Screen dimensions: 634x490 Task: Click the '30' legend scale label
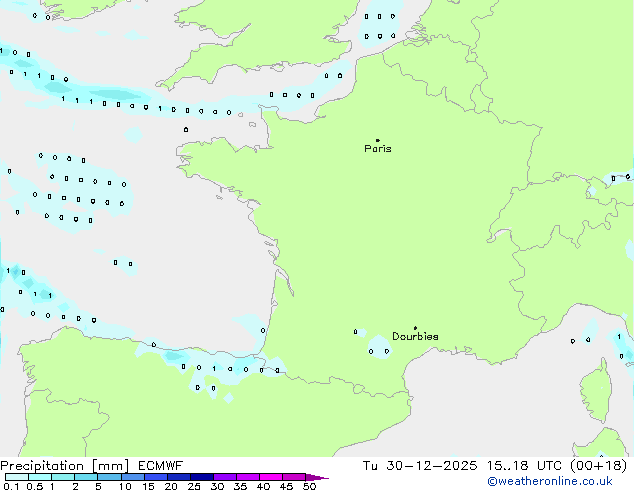pyautogui.click(x=217, y=486)
